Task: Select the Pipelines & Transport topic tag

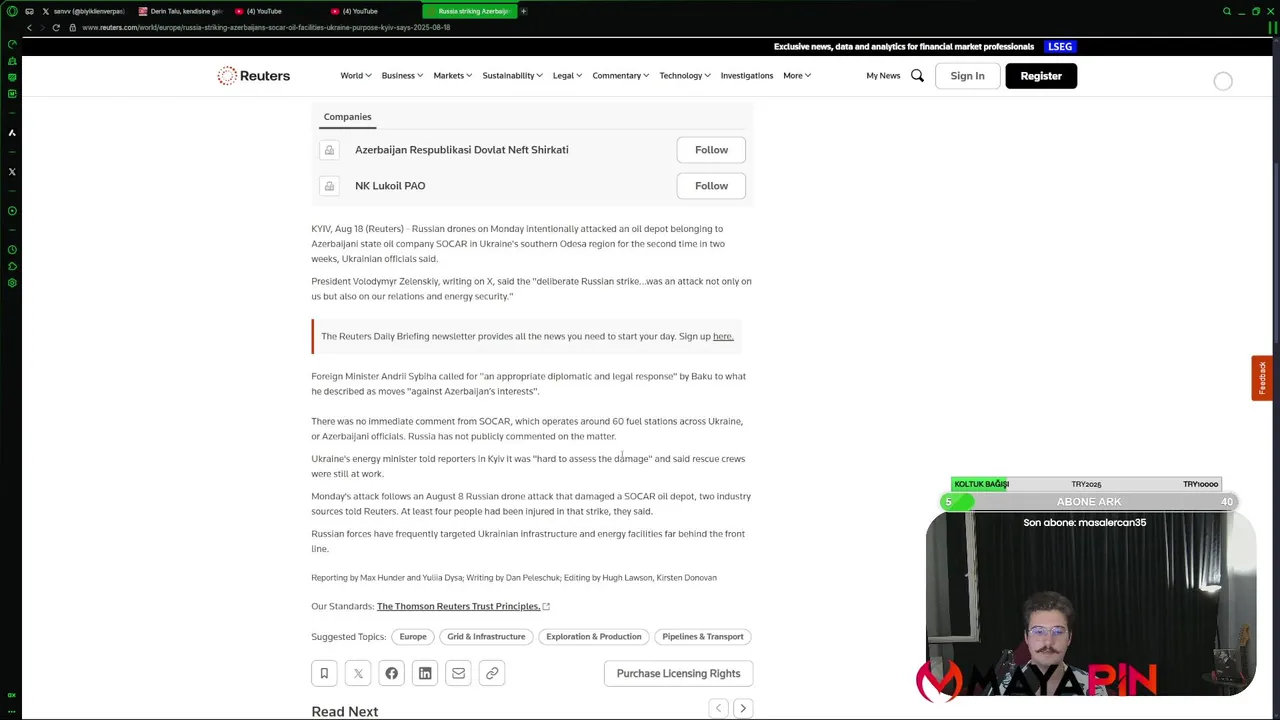Action: (x=703, y=636)
